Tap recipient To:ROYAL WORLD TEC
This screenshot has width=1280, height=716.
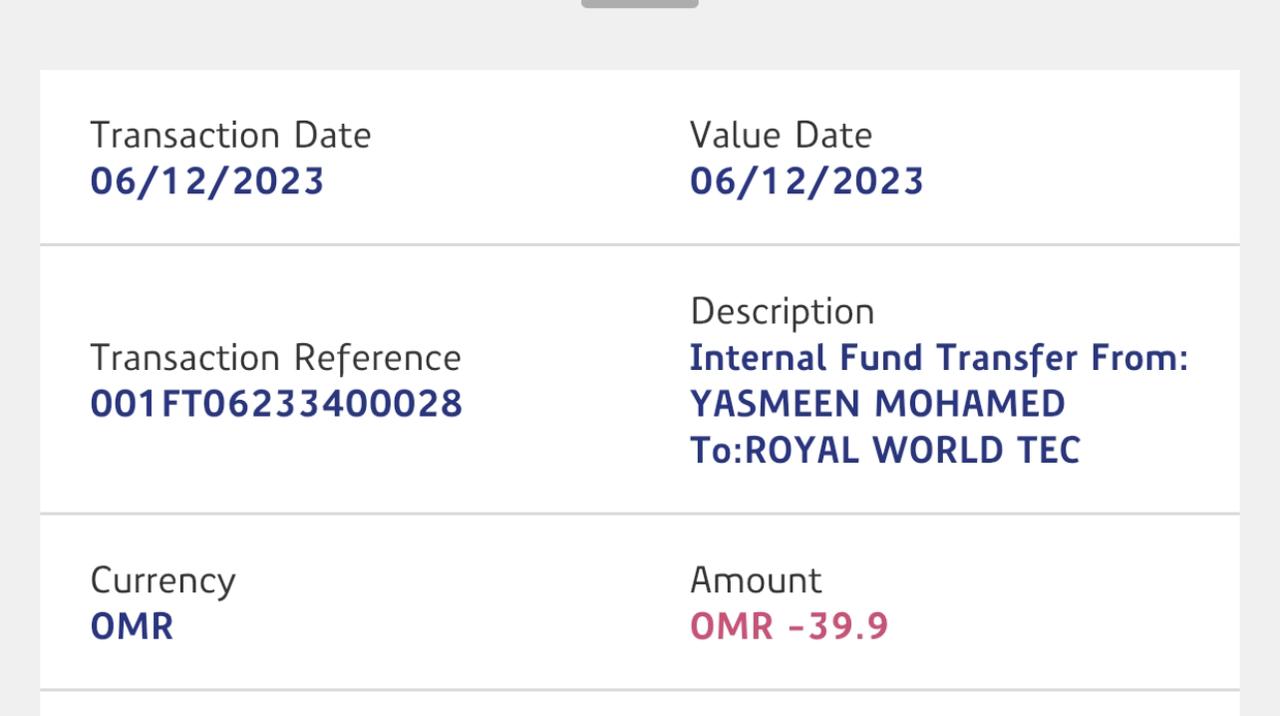[x=884, y=450]
